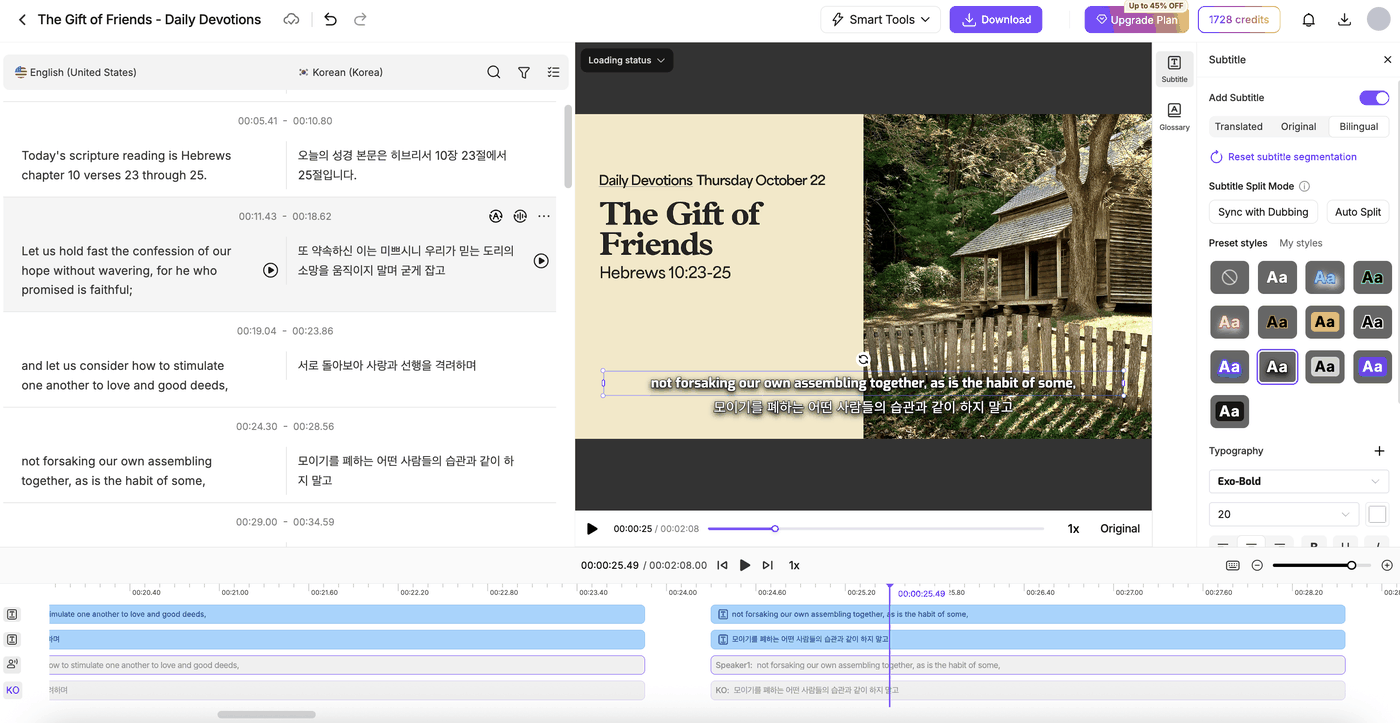
Task: Open the Glossary side panel icon
Action: [1174, 116]
